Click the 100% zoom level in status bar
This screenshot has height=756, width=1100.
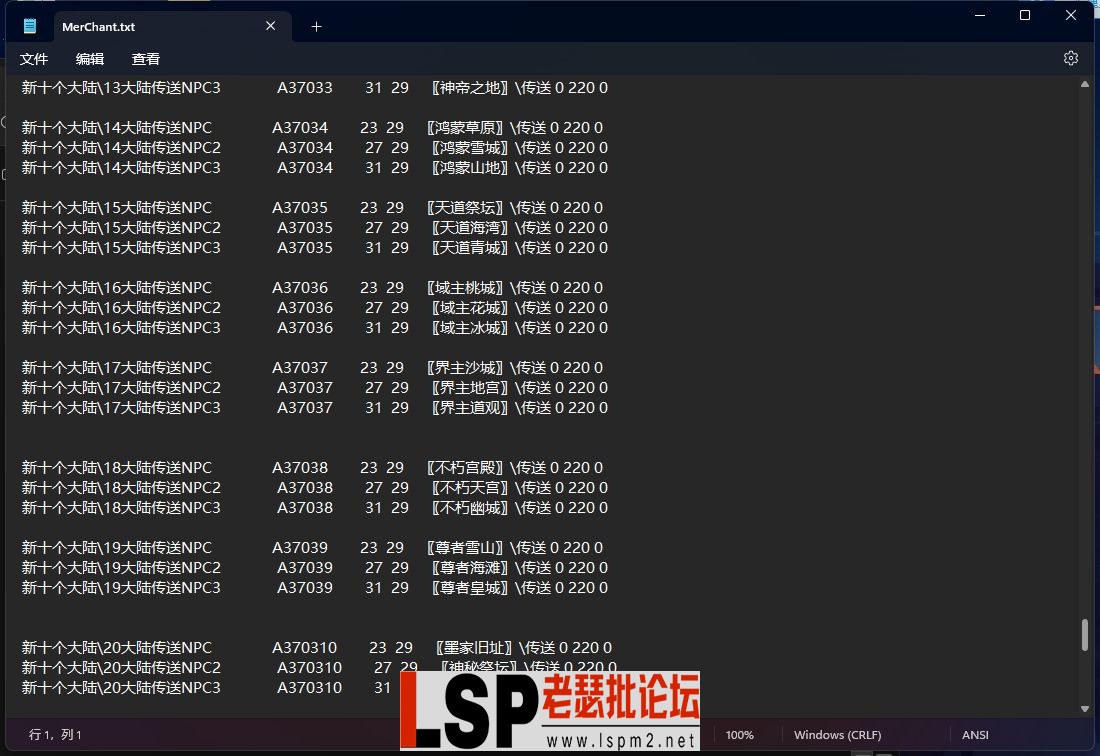coord(739,735)
